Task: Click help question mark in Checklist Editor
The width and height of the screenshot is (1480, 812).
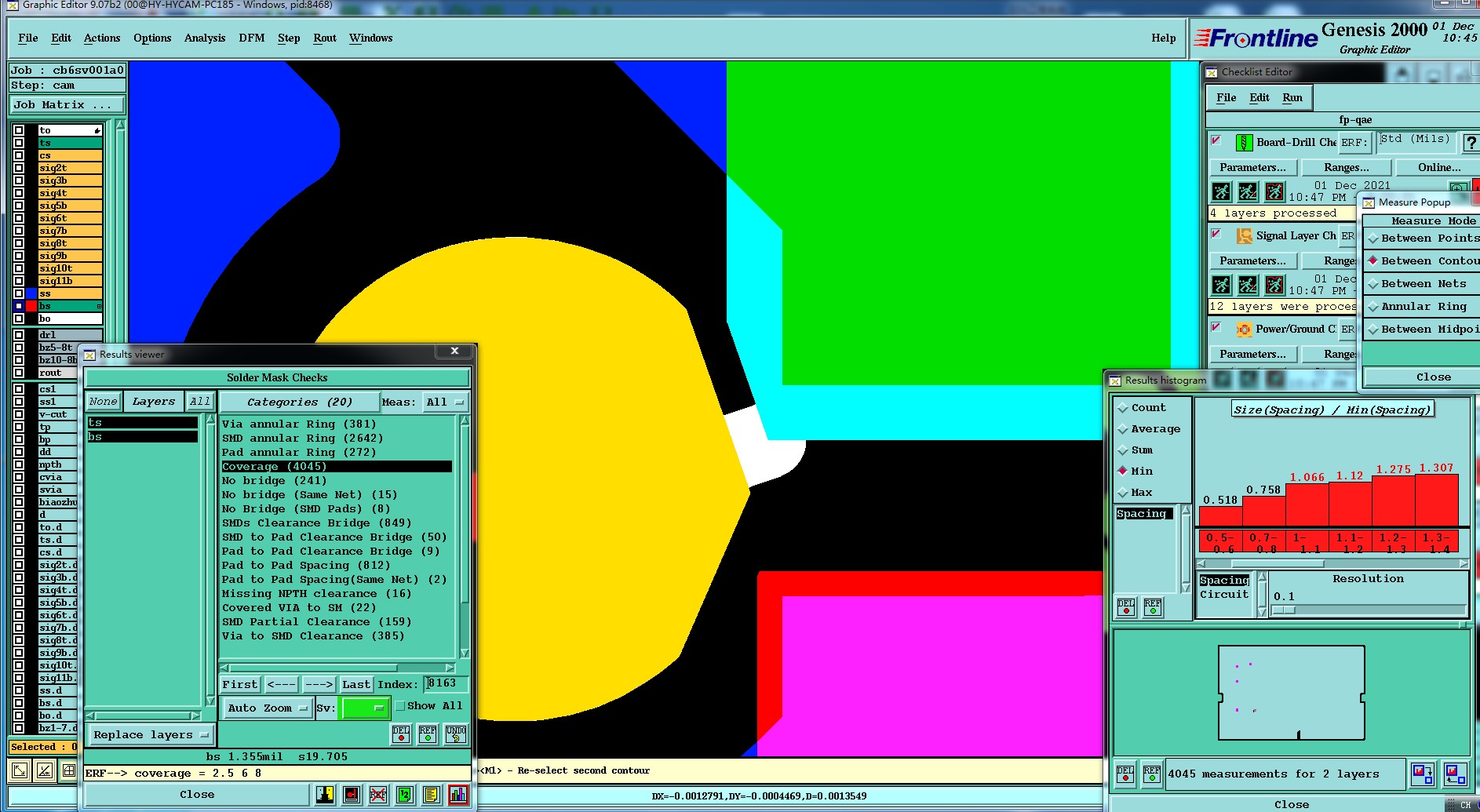Action: (1471, 143)
